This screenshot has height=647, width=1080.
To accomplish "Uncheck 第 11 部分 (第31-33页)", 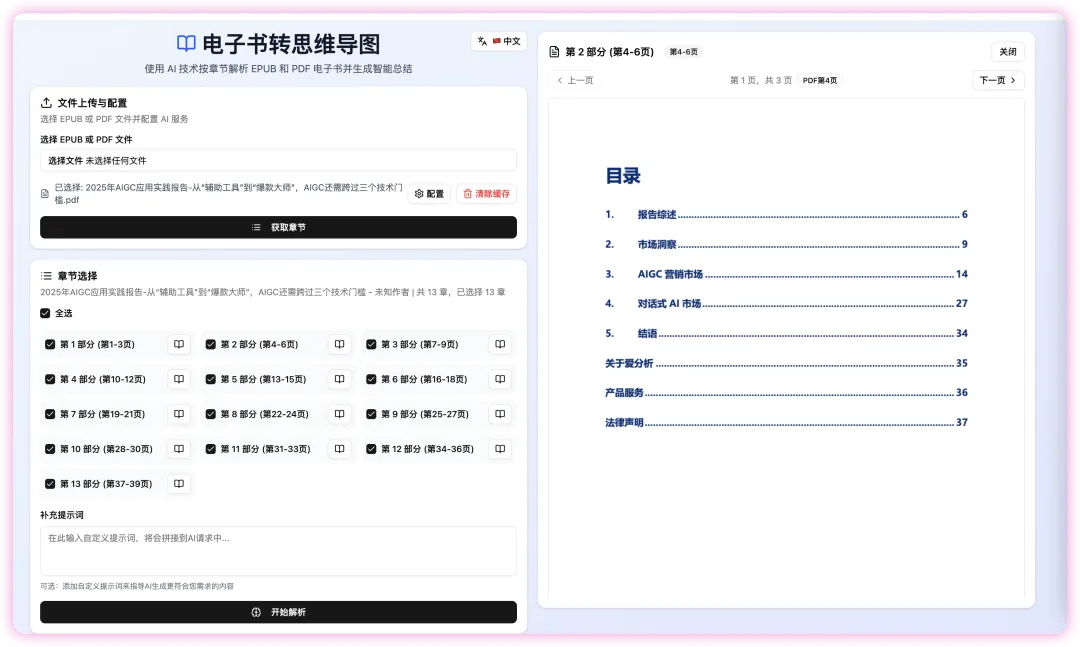I will pyautogui.click(x=211, y=449).
